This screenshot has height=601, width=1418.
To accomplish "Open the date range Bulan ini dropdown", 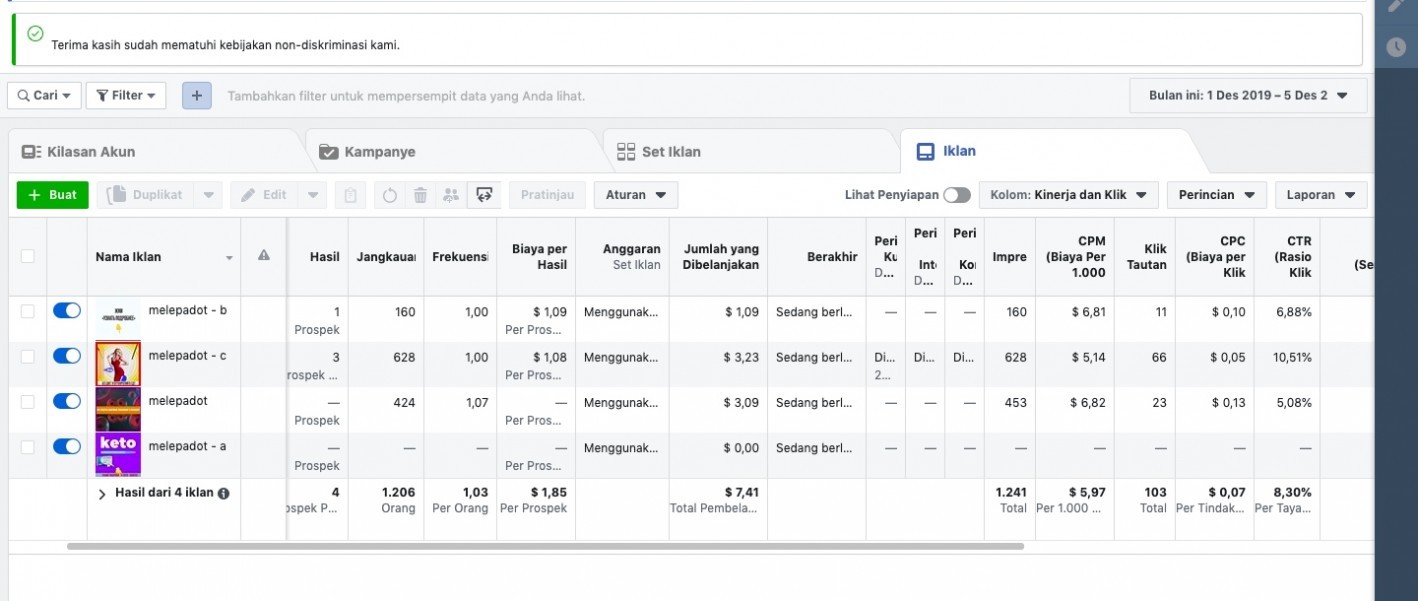I will (1248, 96).
